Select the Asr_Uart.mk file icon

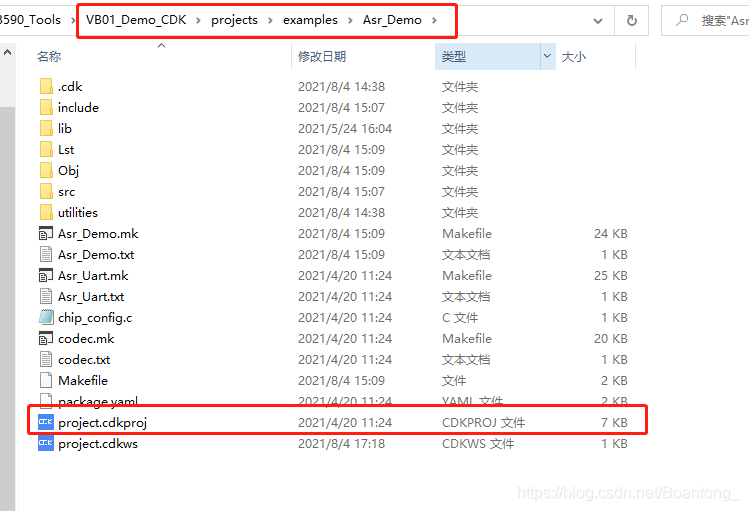(x=46, y=276)
